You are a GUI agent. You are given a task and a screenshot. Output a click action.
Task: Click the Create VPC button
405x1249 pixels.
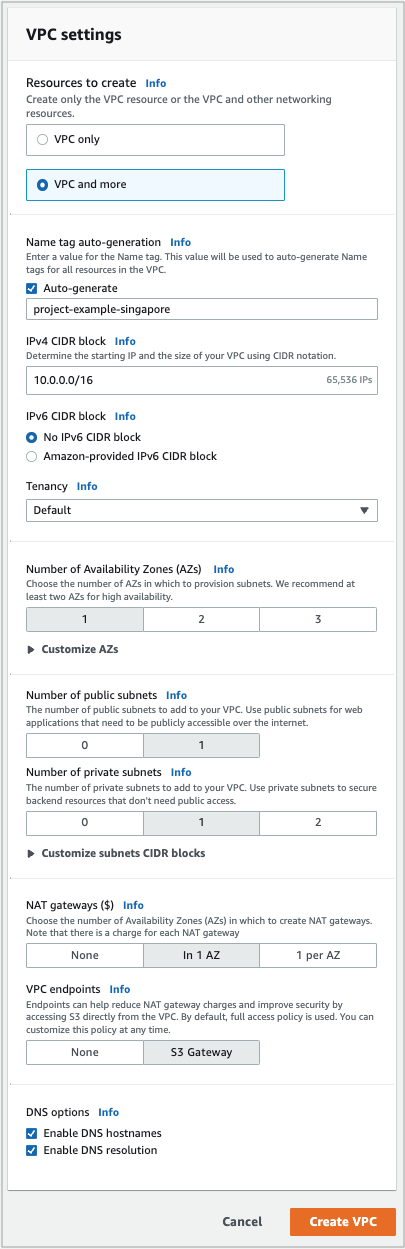point(343,1222)
